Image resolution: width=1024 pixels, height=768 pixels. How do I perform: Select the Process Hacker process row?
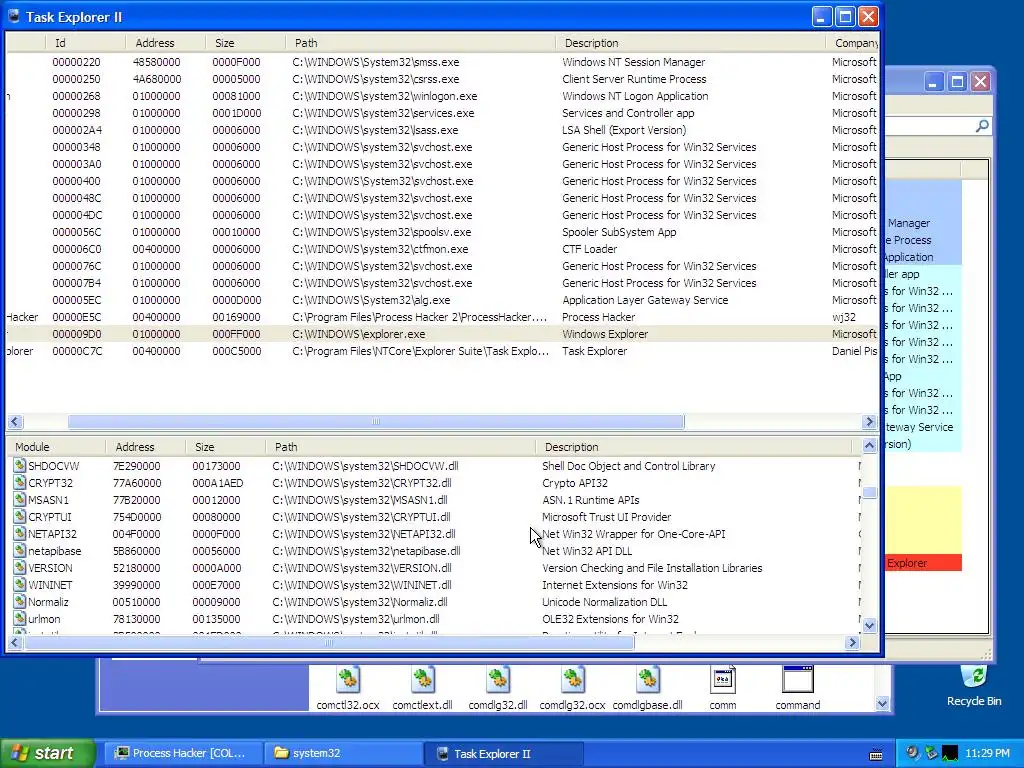[442, 317]
